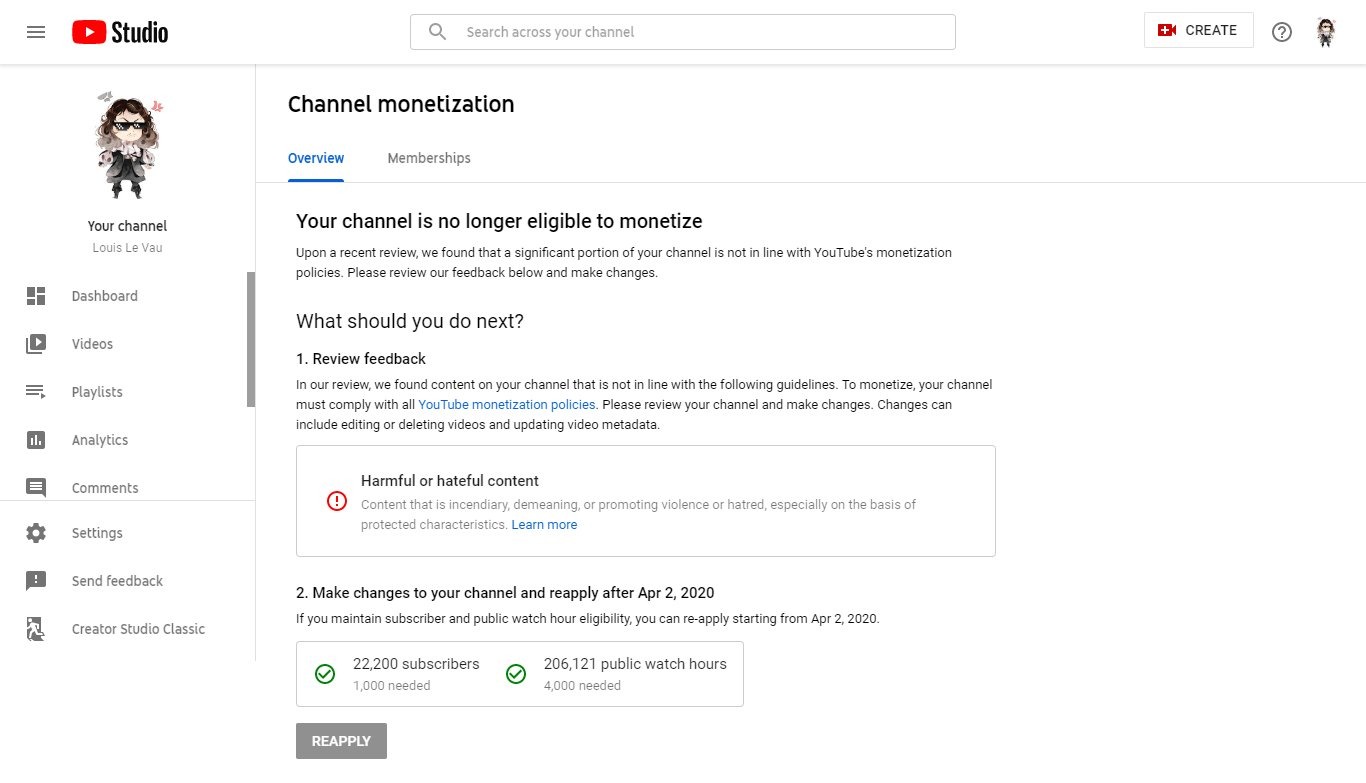The height and width of the screenshot is (783, 1366).
Task: Click the REAPPLY button
Action: coord(341,741)
